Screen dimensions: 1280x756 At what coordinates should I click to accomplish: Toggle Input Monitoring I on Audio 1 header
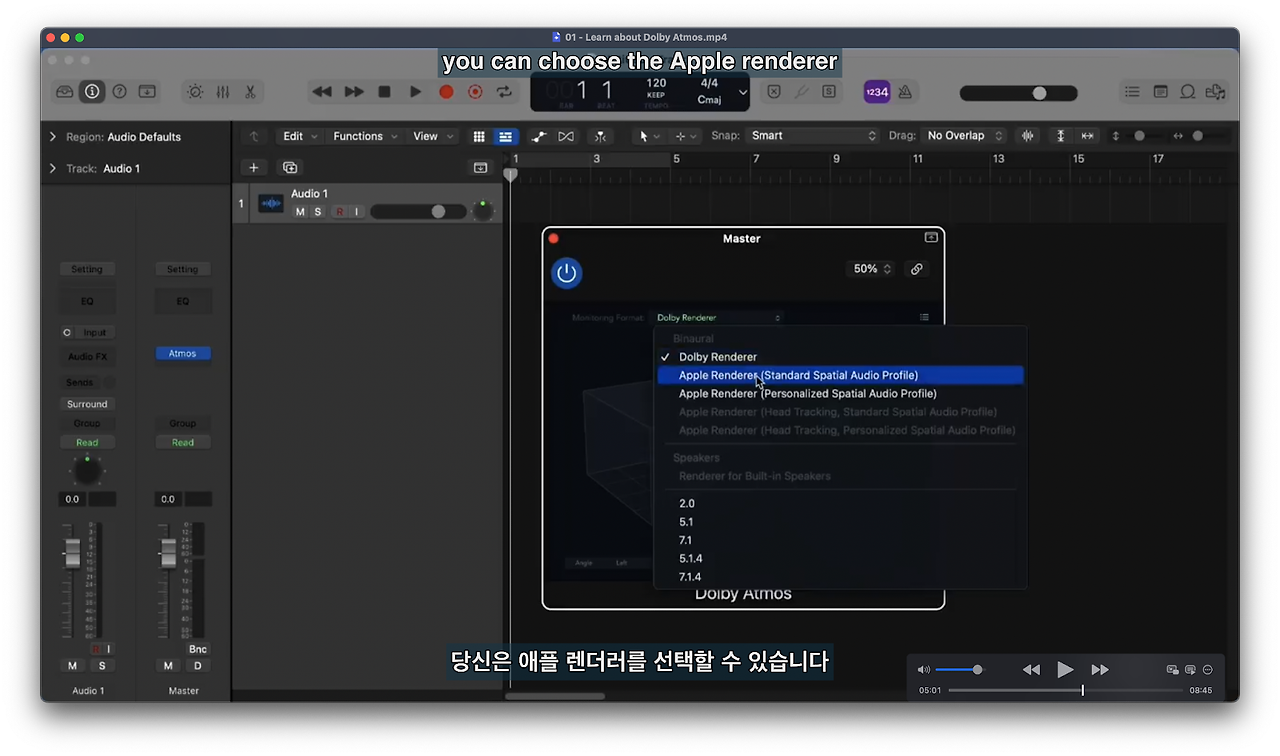click(x=356, y=212)
